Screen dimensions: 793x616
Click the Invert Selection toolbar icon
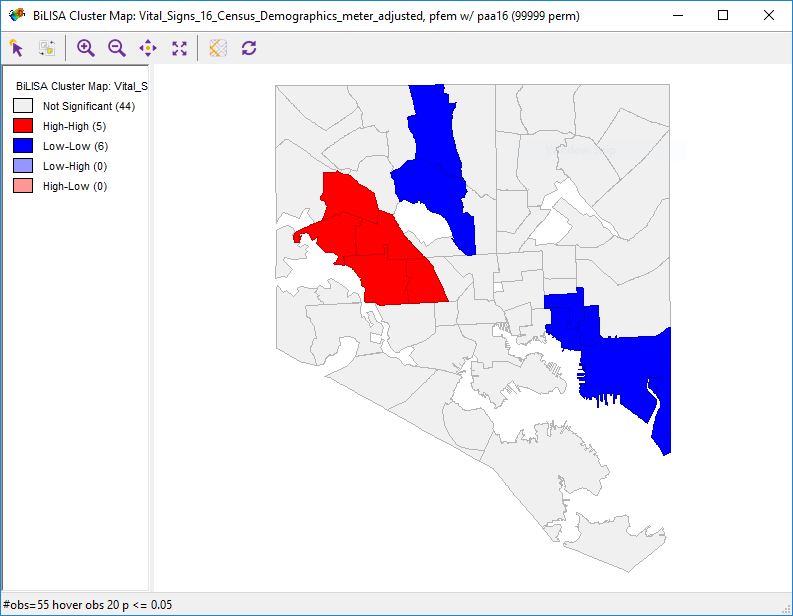click(47, 48)
